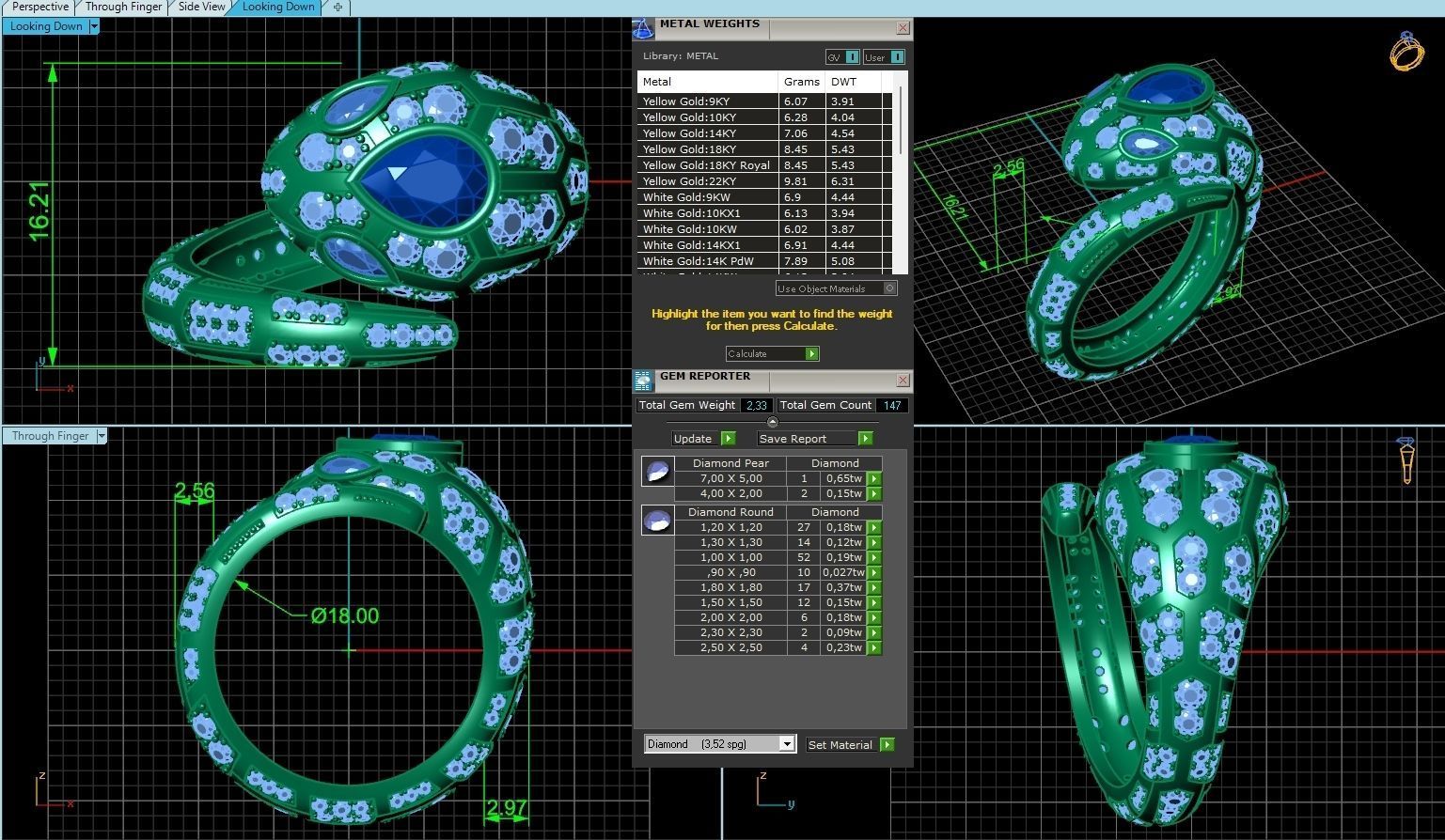
Task: Select the White Gold:14K PdW row
Action: (764, 261)
